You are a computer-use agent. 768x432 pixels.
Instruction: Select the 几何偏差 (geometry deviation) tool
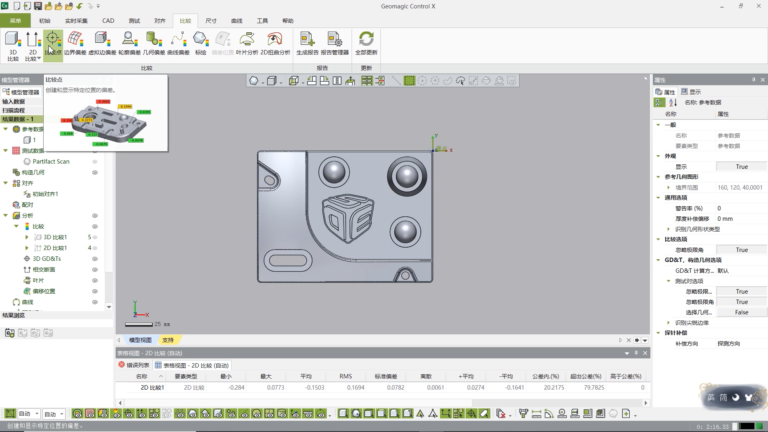tap(154, 43)
